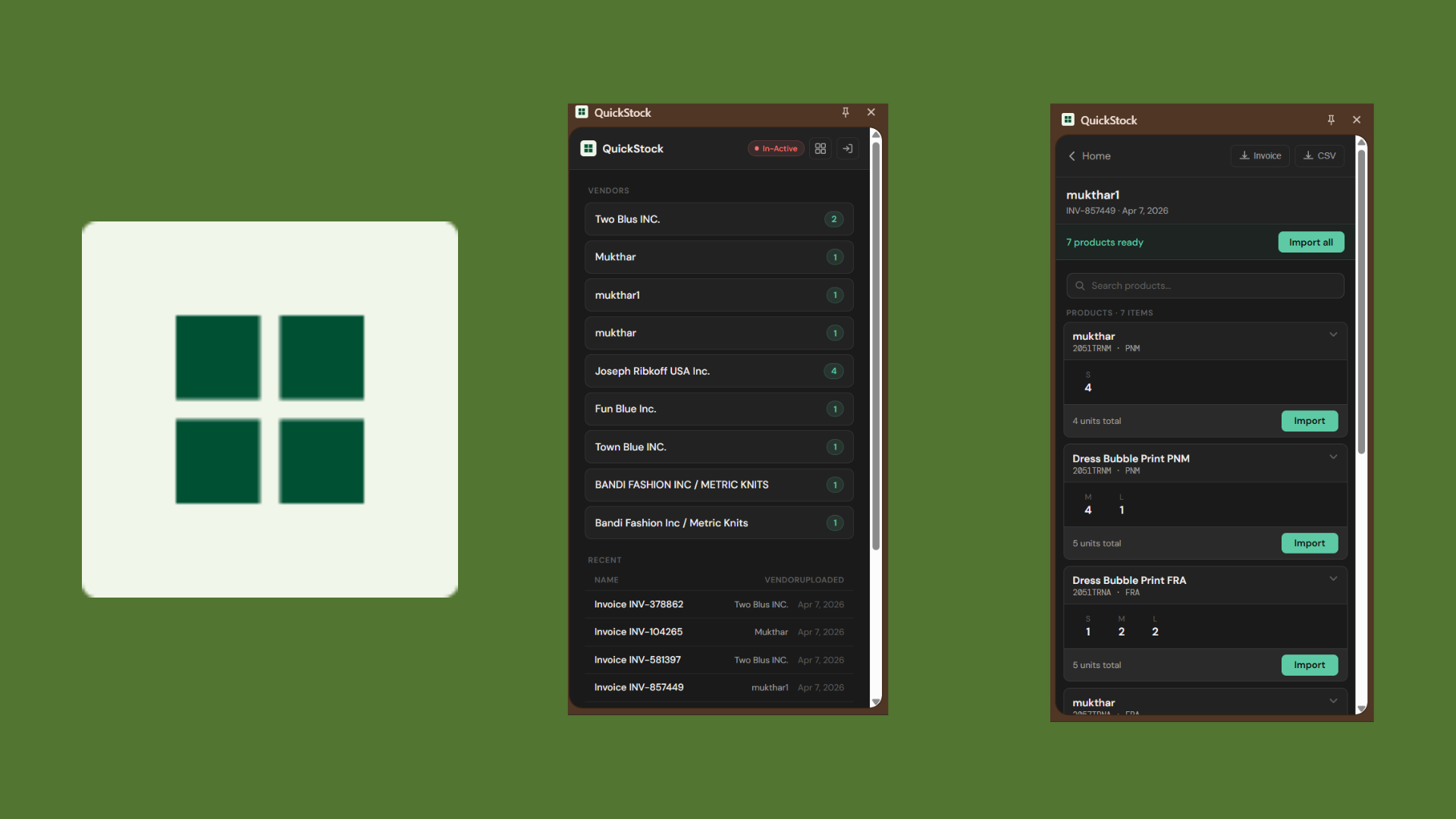Click the sign-out arrow icon in the header
This screenshot has width=1456, height=819.
tap(848, 149)
